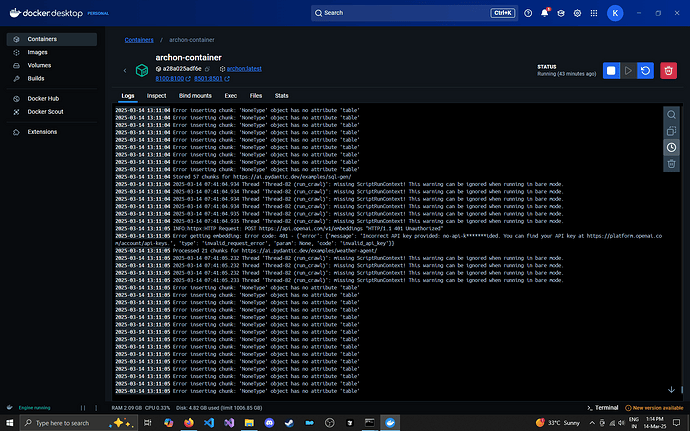Viewport: 690px width, 431px height.
Task: Click the whale icon beside Engine running
Action: pos(10,408)
